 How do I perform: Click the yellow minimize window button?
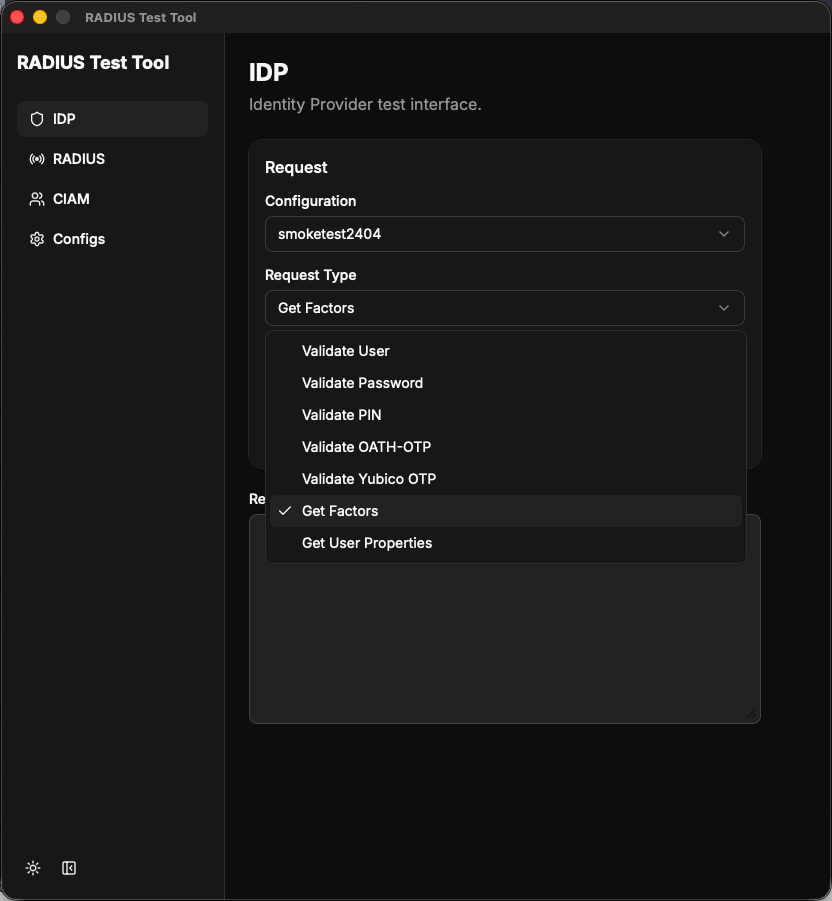(x=40, y=17)
